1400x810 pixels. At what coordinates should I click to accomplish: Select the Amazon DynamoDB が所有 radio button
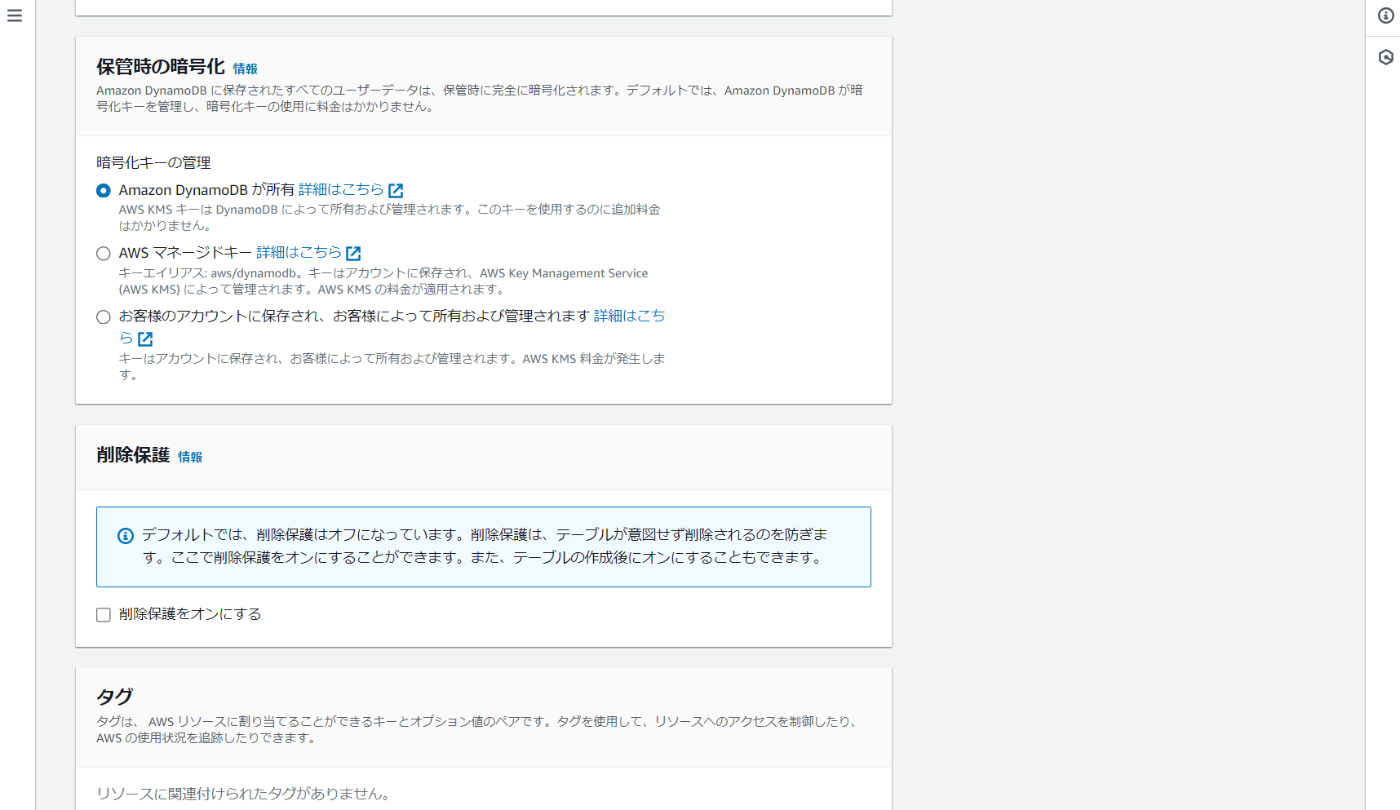click(103, 190)
